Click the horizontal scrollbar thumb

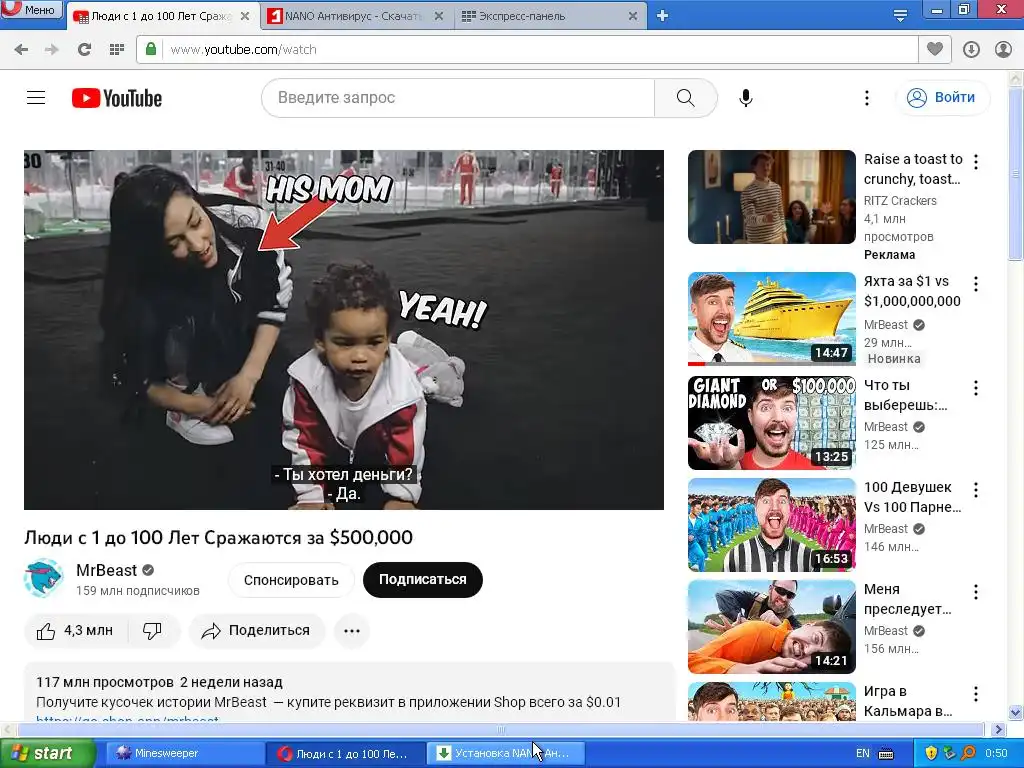[x=500, y=729]
